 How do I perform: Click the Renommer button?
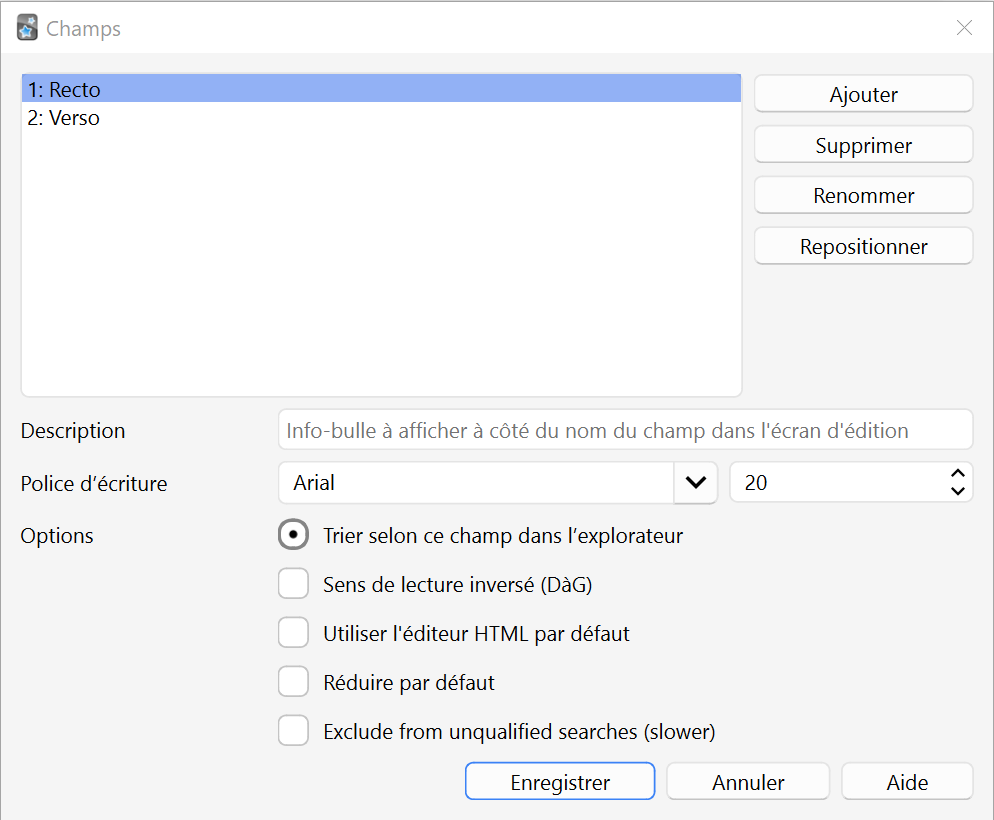[x=863, y=196]
